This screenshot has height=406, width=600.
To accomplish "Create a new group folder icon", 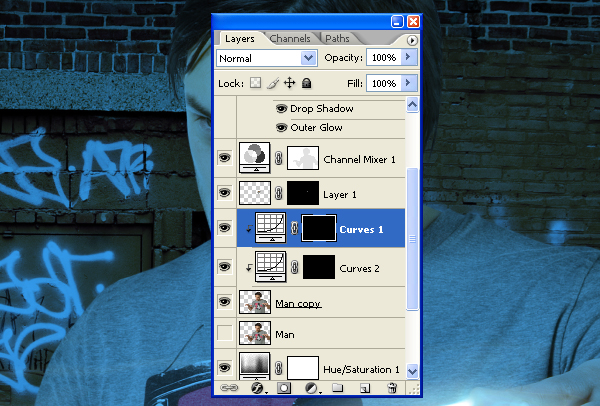I will (338, 388).
